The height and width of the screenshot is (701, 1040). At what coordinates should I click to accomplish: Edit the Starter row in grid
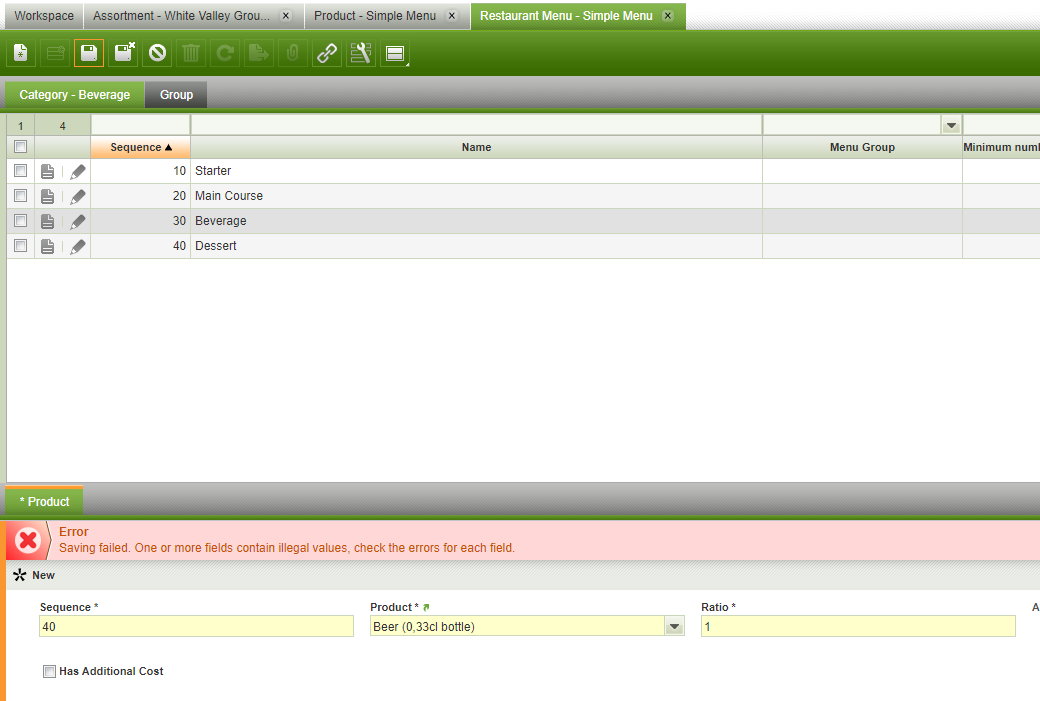point(78,172)
